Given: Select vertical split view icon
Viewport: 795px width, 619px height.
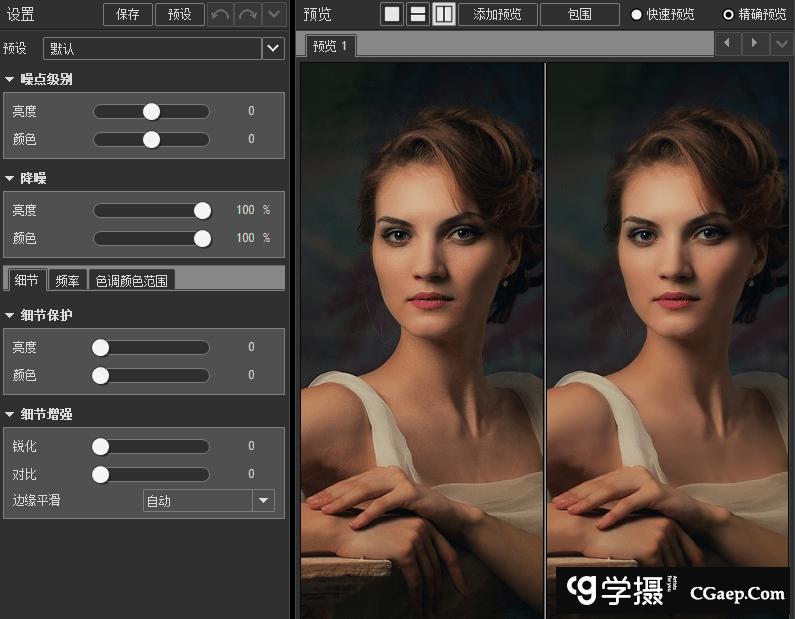Looking at the screenshot, I should tap(444, 14).
